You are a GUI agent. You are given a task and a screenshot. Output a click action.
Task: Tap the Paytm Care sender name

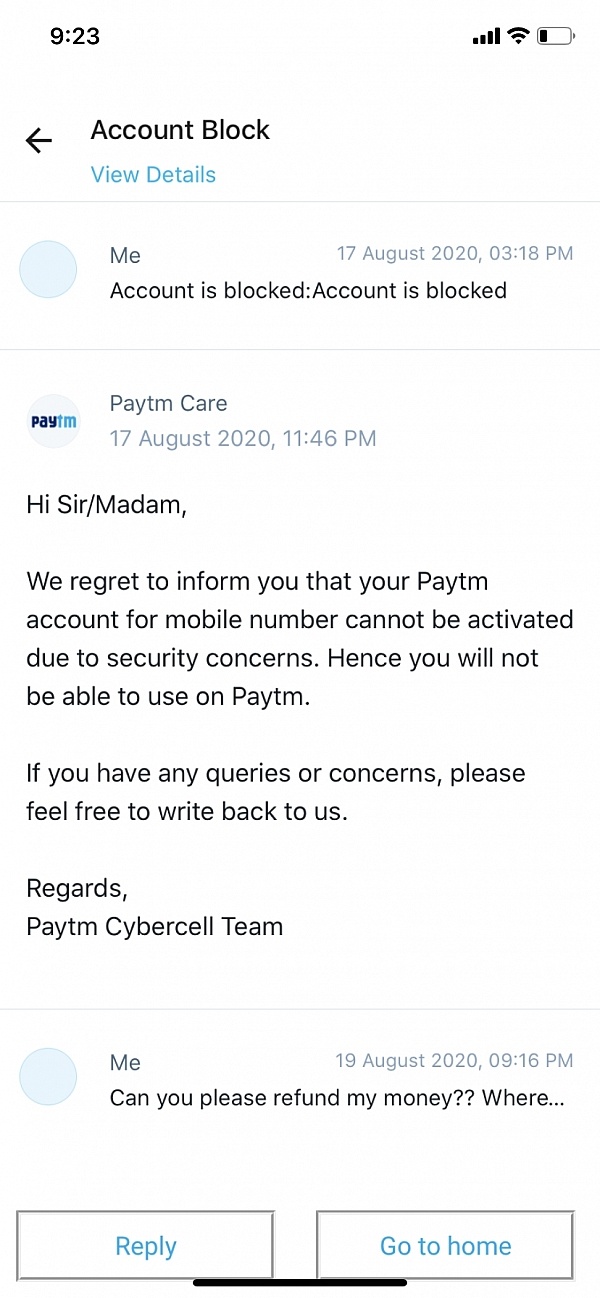click(168, 404)
